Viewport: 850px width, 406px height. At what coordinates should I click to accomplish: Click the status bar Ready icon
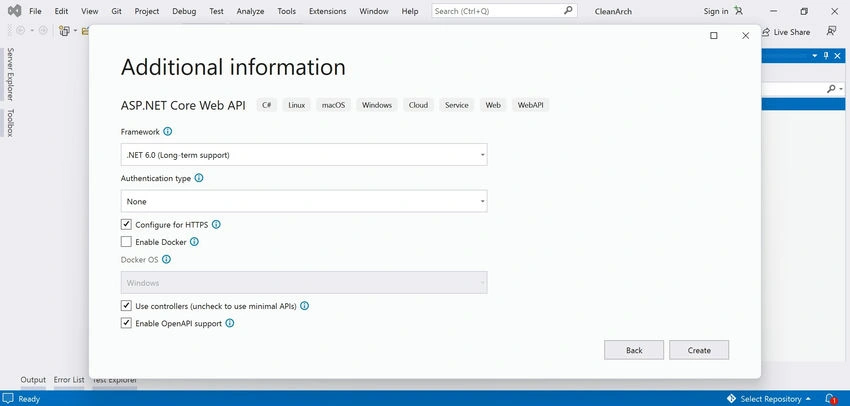coord(9,398)
